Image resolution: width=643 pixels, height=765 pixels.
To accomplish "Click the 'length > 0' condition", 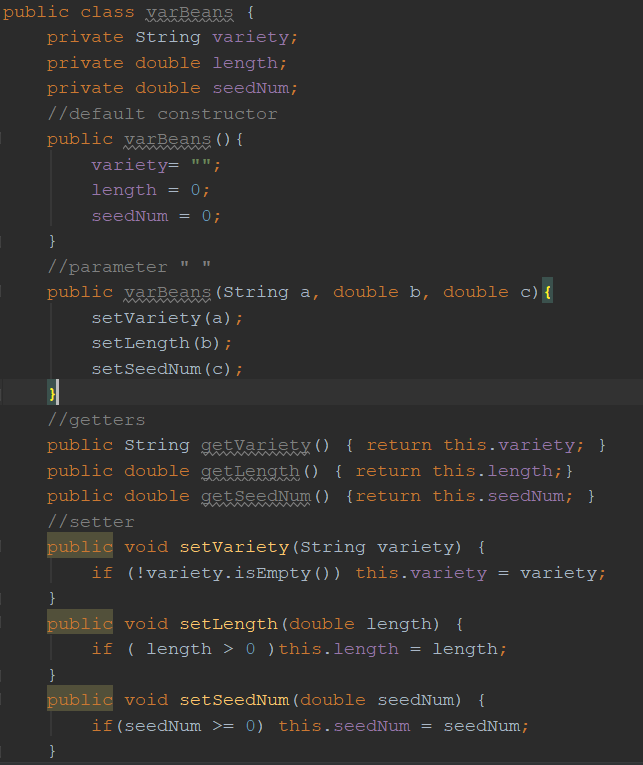I will tap(201, 649).
